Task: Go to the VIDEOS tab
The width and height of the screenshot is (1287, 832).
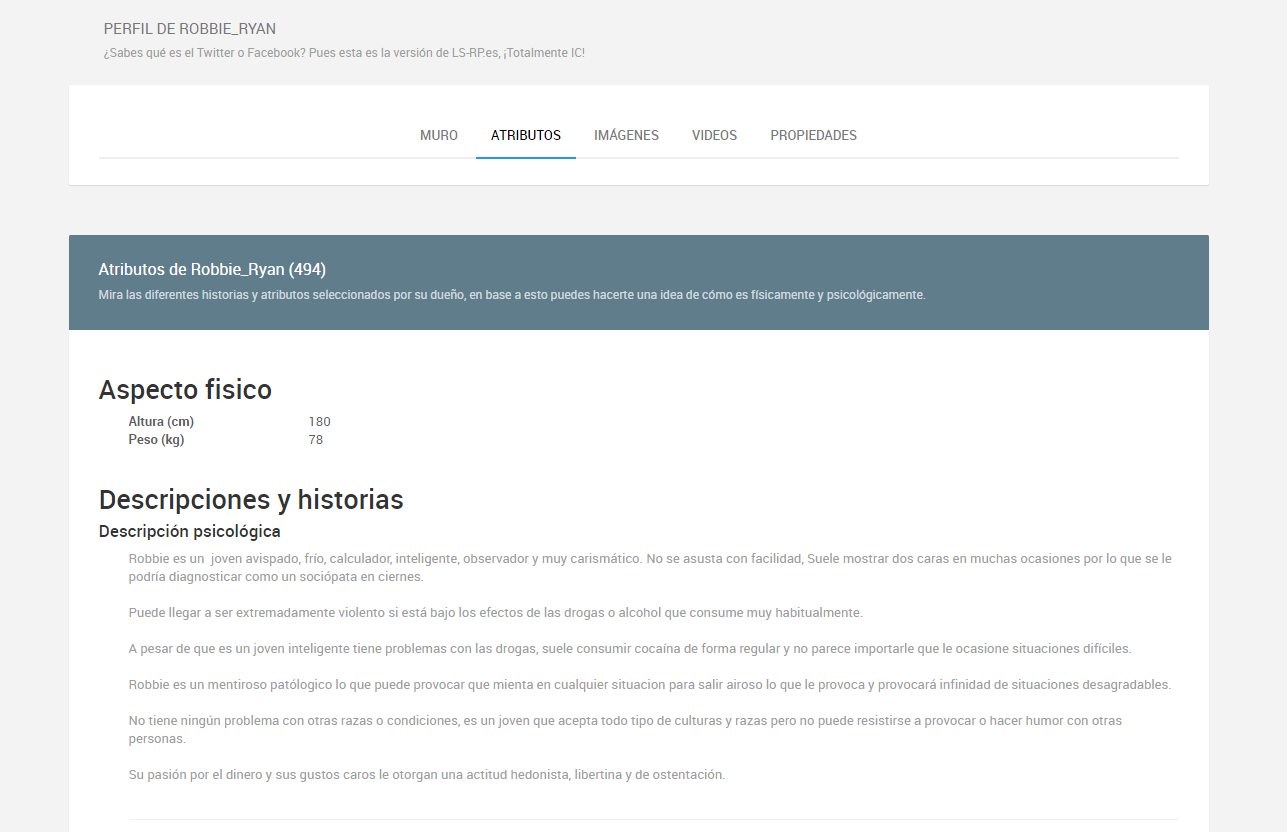Action: 714,136
